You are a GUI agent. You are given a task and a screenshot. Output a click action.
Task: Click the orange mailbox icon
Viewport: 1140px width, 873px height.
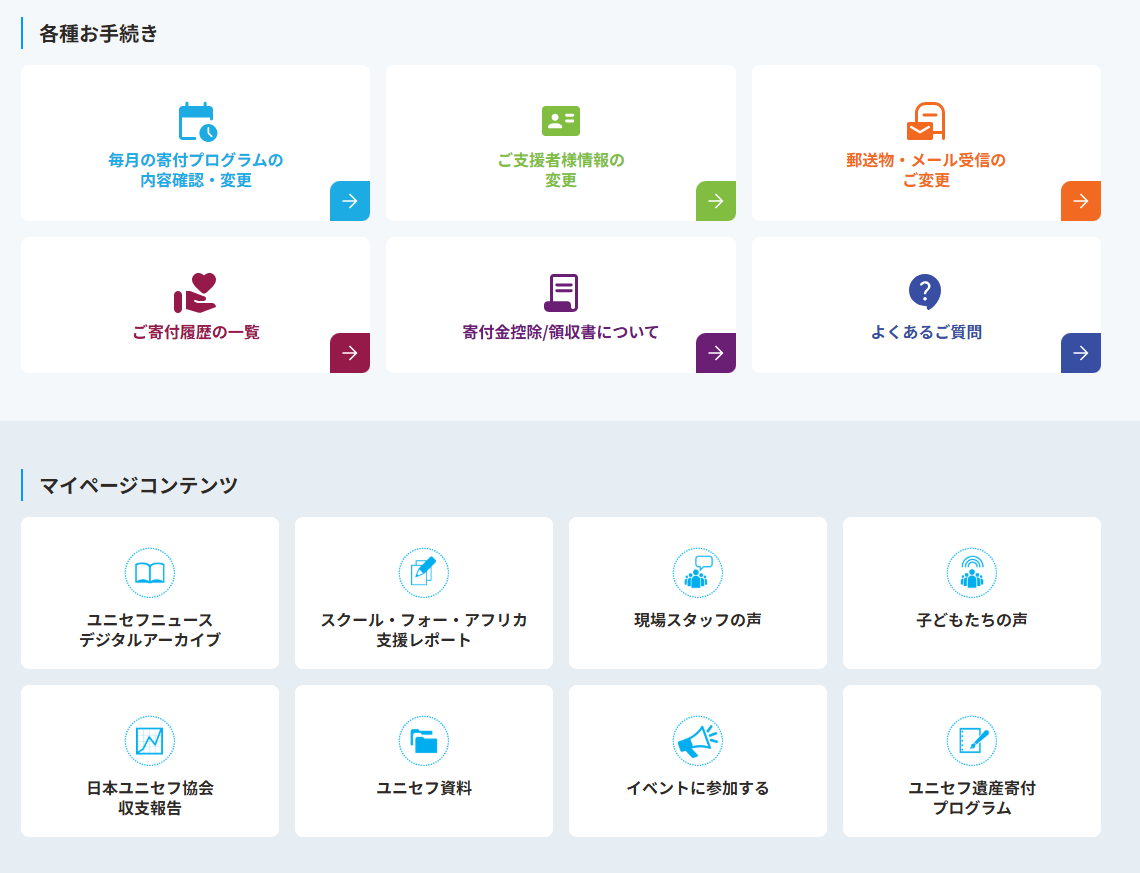tap(926, 122)
